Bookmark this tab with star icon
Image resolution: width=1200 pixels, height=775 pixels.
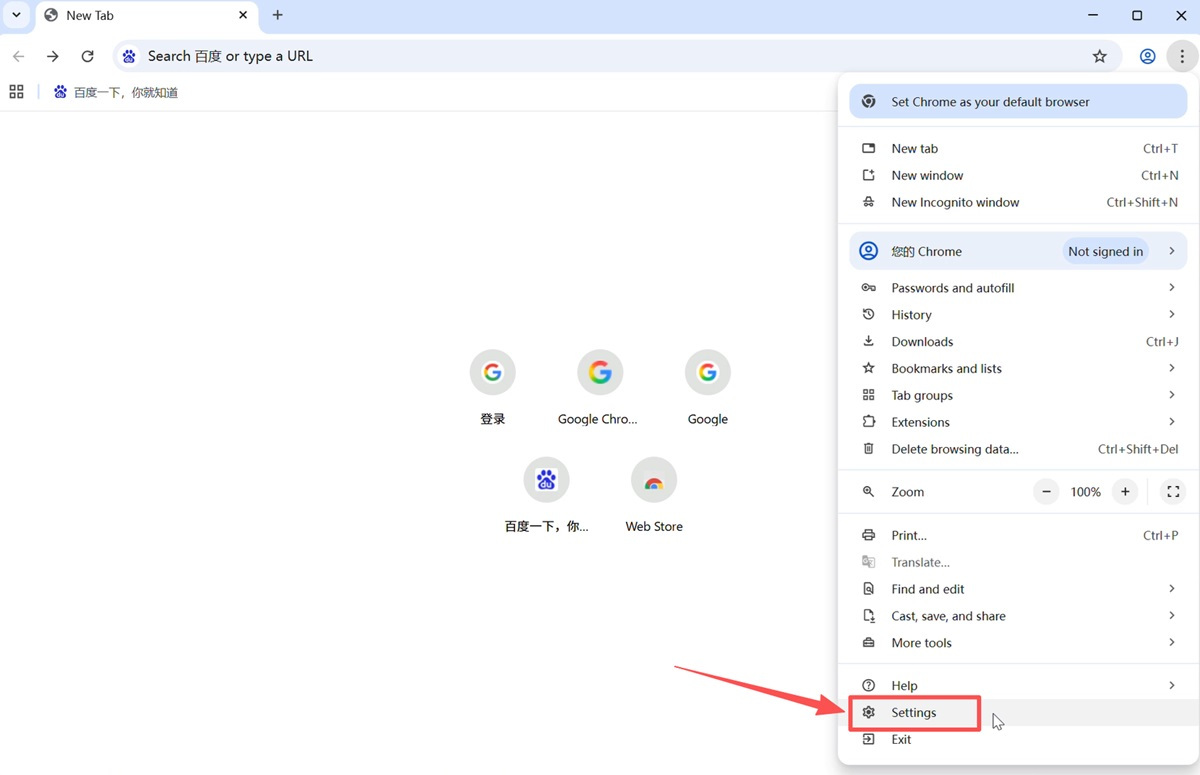tap(1099, 57)
